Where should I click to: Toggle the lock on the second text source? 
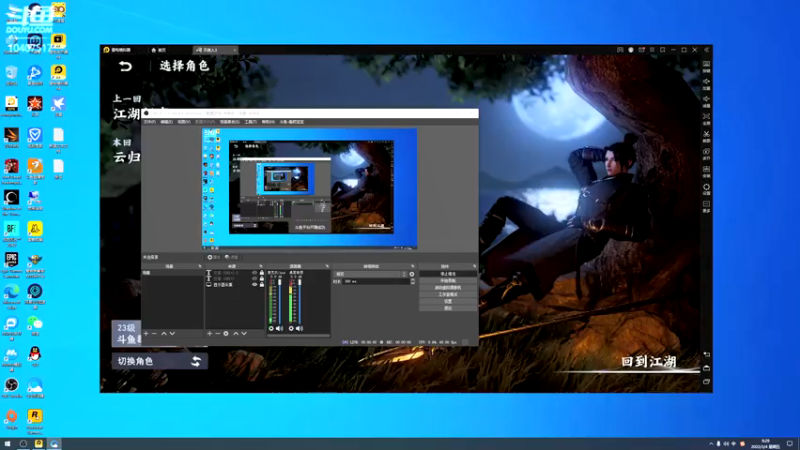pyautogui.click(x=262, y=279)
